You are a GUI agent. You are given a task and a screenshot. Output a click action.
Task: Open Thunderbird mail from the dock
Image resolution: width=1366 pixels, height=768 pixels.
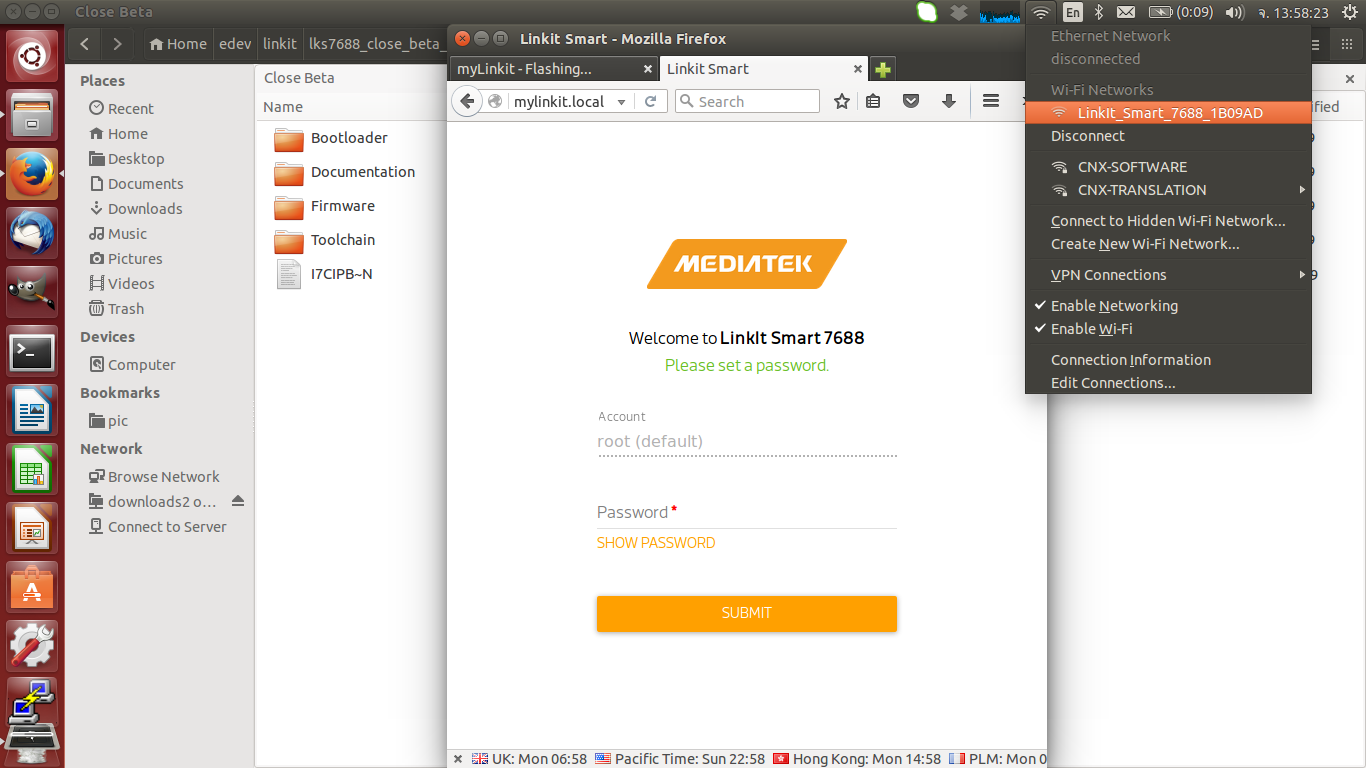point(32,234)
